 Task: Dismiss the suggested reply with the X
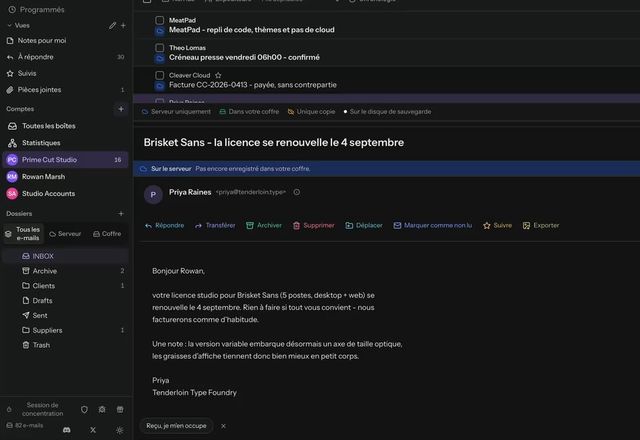pyautogui.click(x=223, y=426)
